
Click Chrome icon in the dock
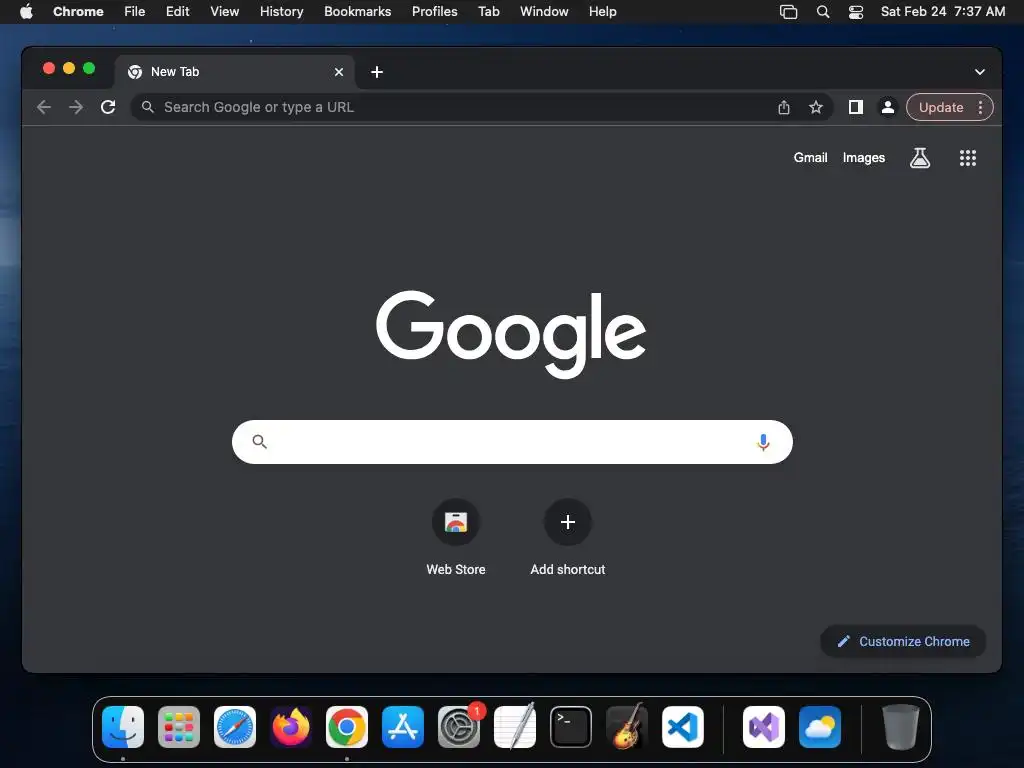click(347, 727)
